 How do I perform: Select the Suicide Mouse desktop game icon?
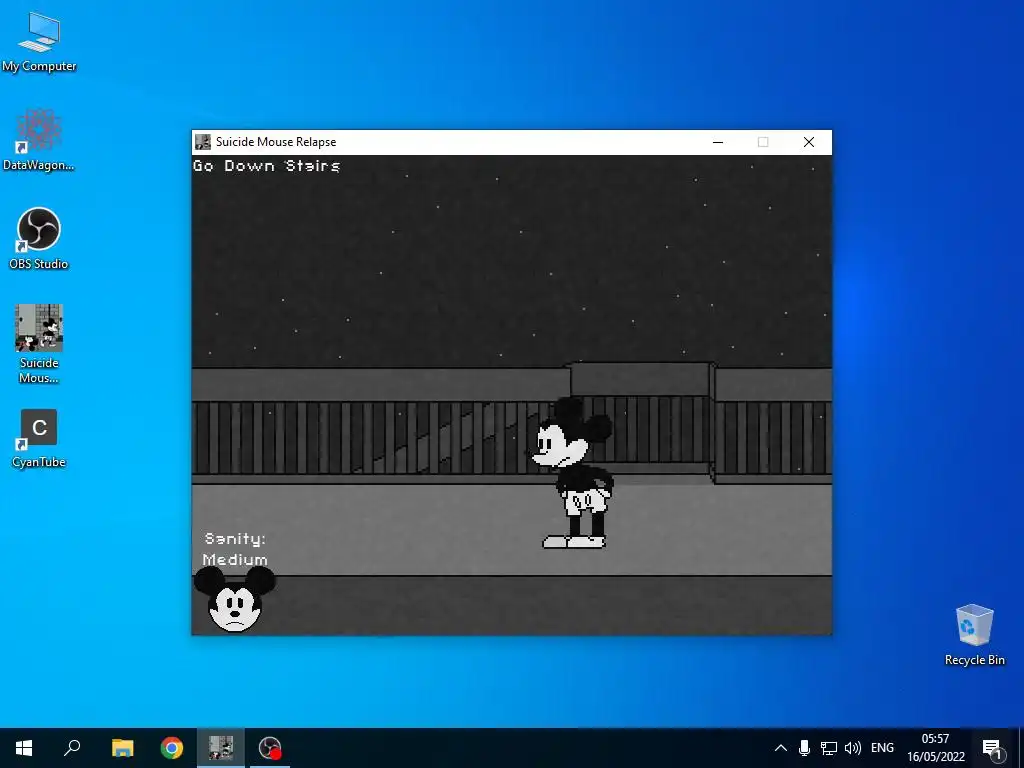coord(39,344)
